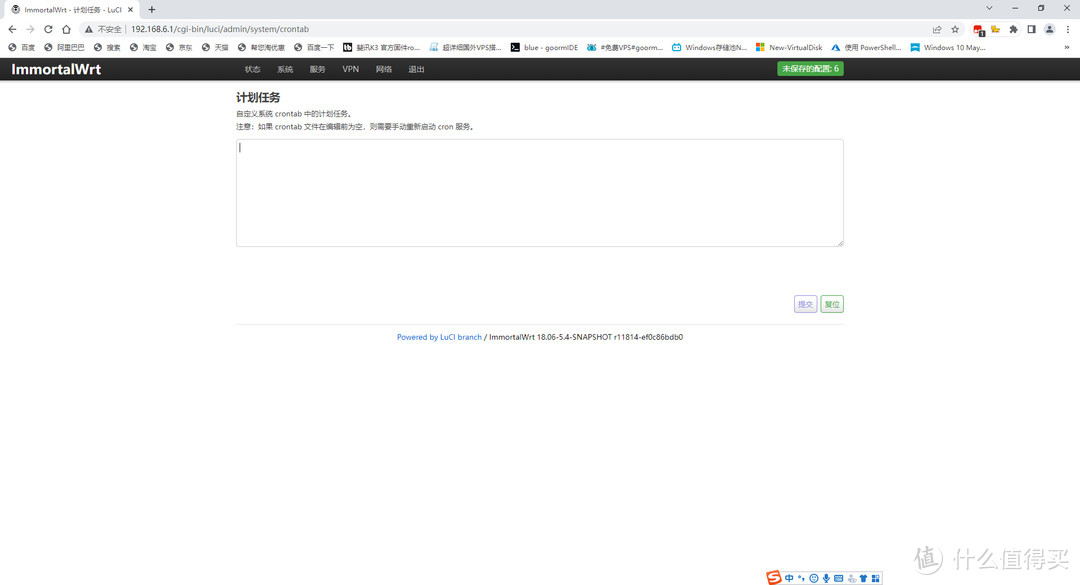Open the 服务 menu in navigation bar
This screenshot has width=1080, height=585.
click(x=317, y=69)
